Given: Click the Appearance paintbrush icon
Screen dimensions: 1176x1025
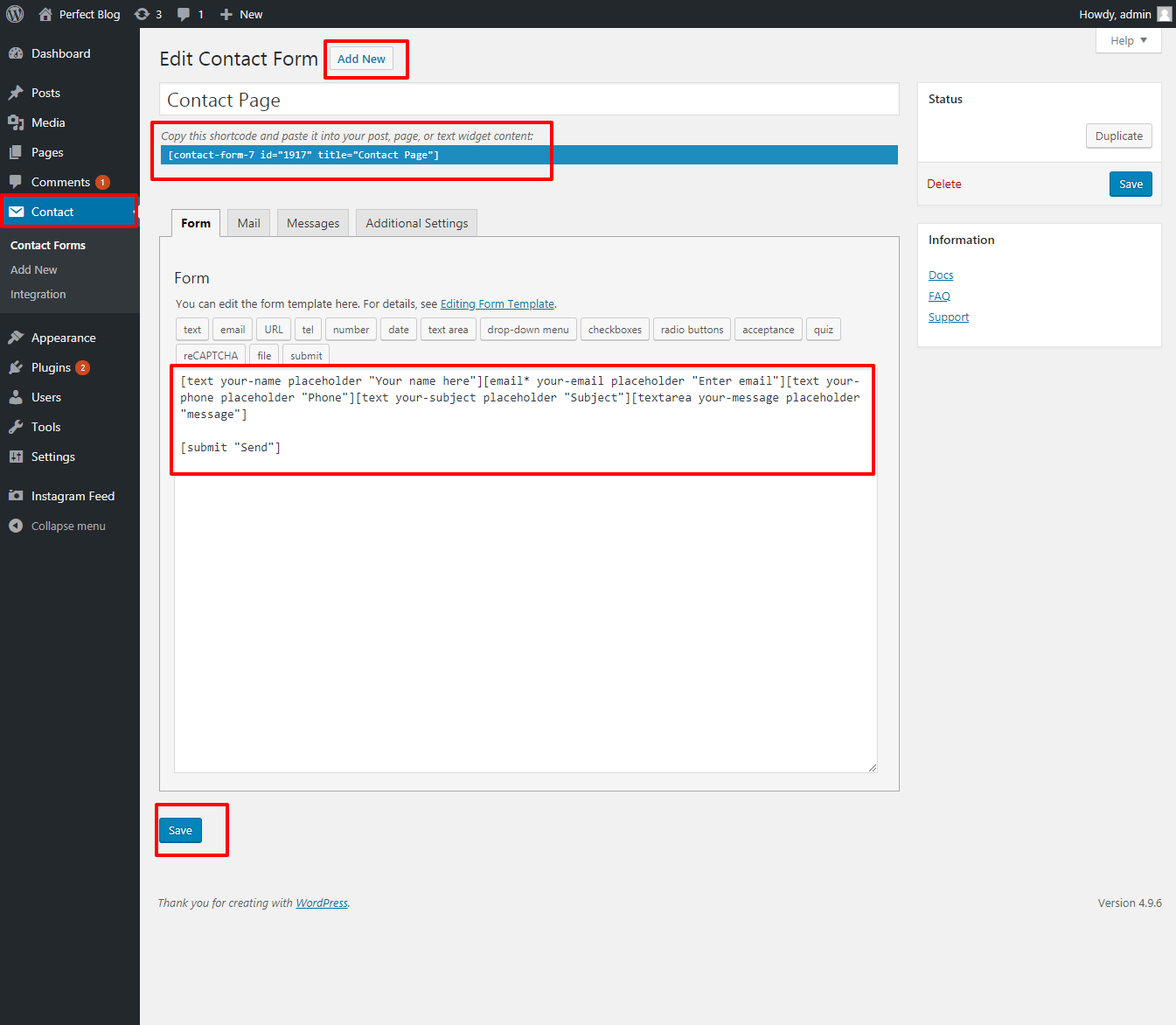Looking at the screenshot, I should (16, 338).
